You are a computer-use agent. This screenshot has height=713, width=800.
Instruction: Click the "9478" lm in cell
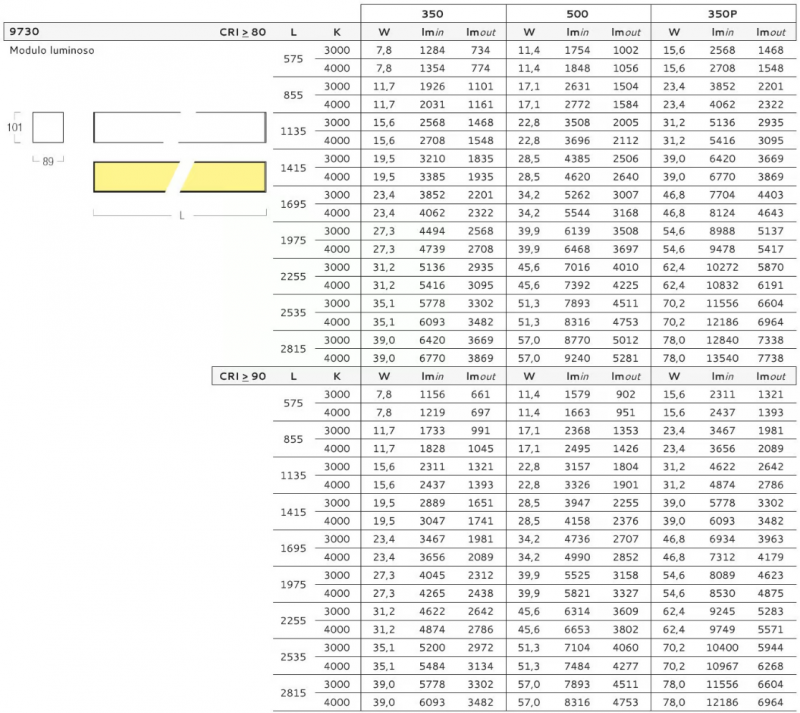tap(722, 249)
